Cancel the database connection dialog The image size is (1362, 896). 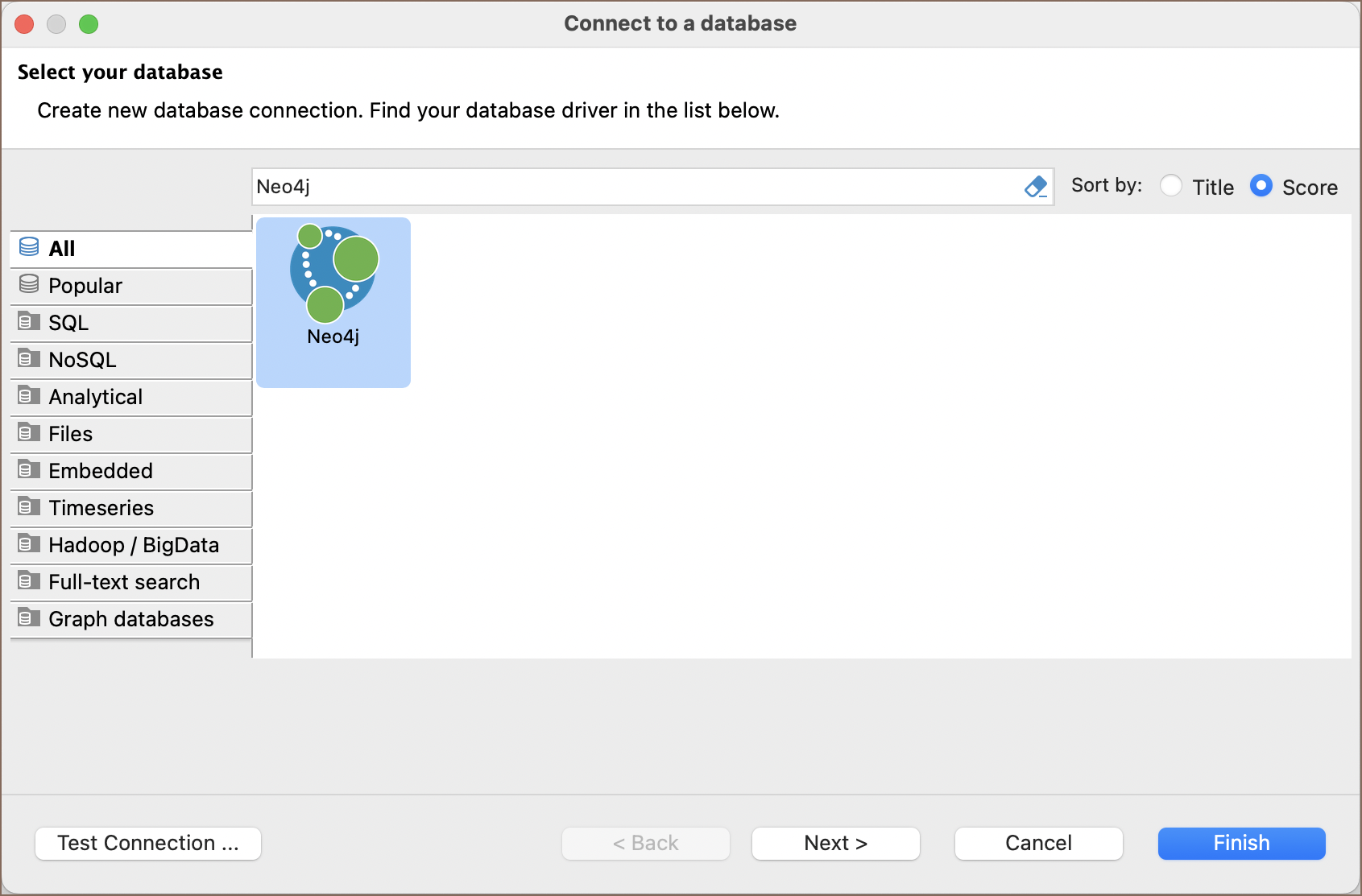(1038, 843)
